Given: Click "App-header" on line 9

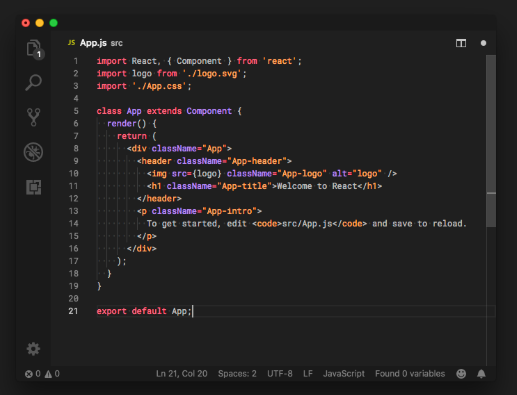Looking at the screenshot, I should point(257,161).
